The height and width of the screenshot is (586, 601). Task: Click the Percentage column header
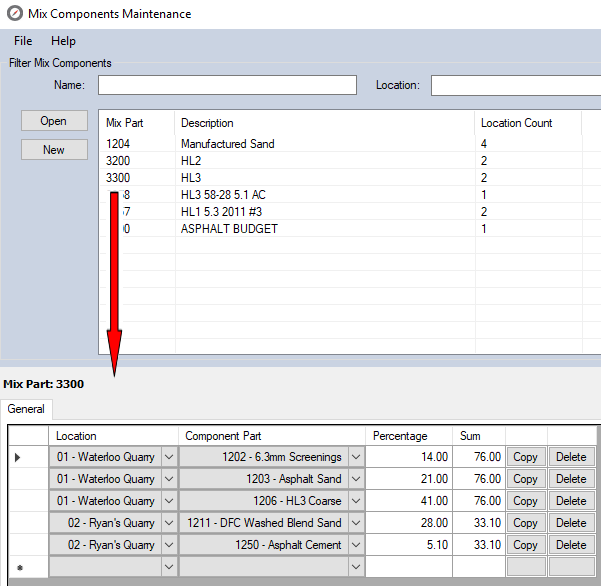pos(409,436)
